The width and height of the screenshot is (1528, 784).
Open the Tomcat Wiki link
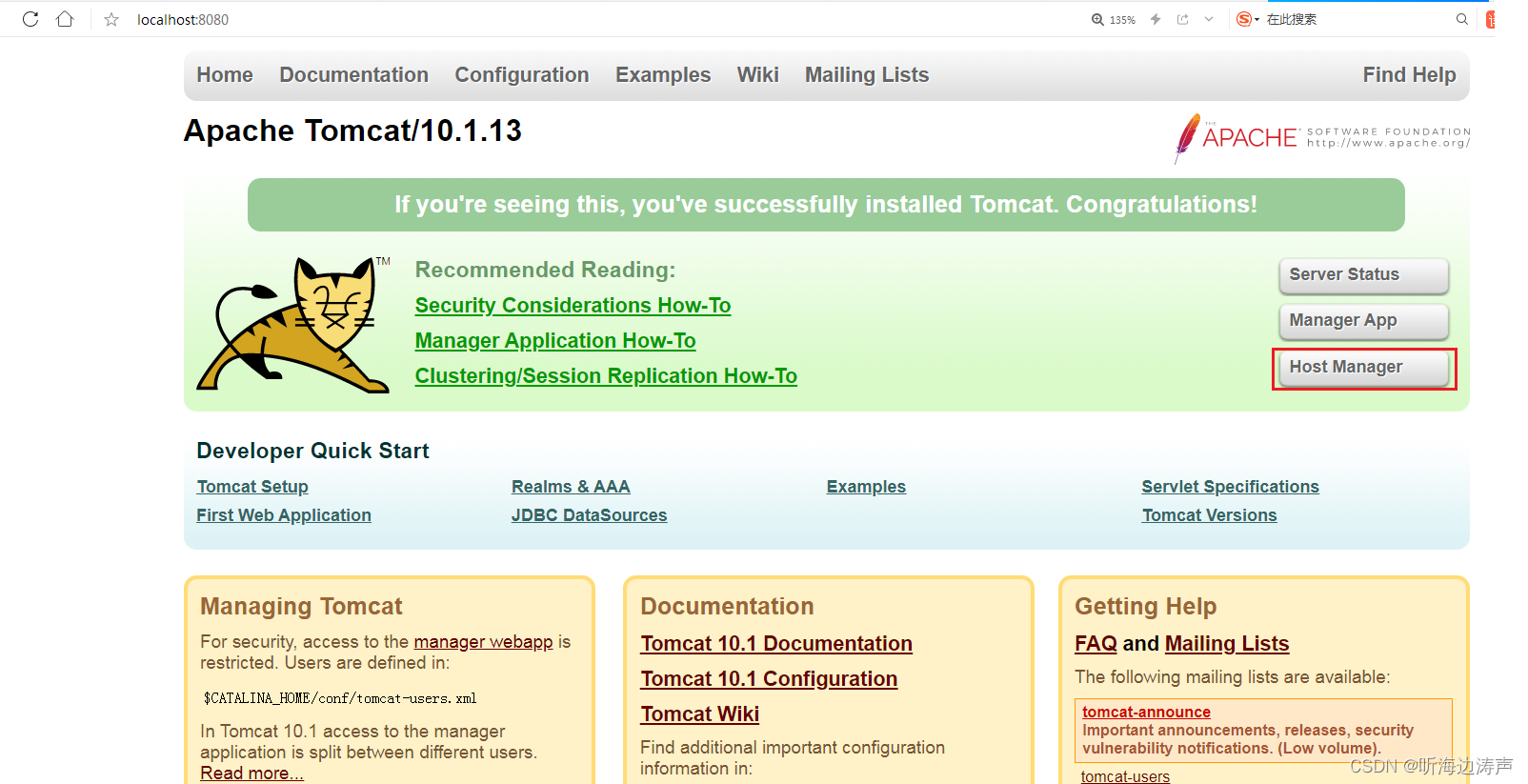(699, 714)
